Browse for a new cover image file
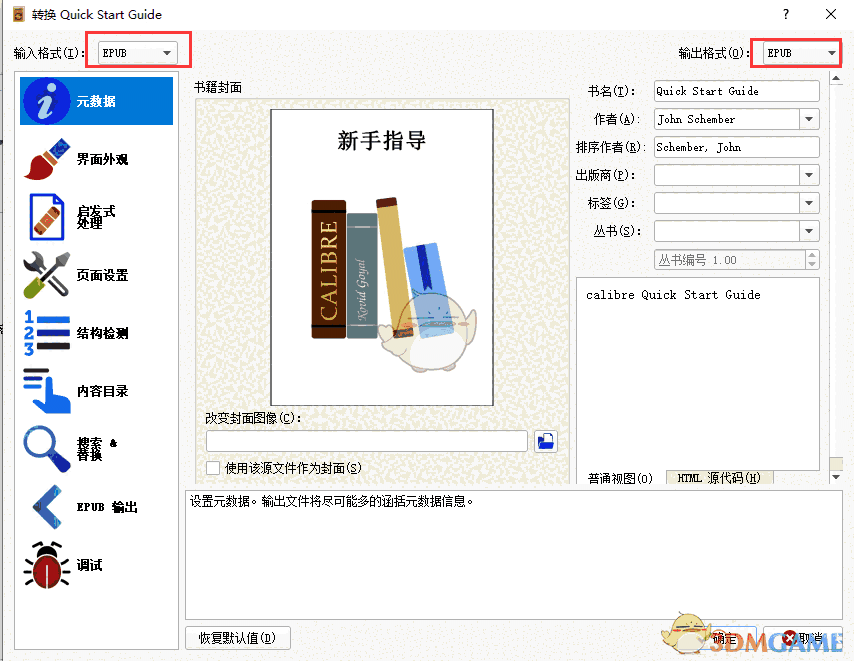 (x=545, y=441)
